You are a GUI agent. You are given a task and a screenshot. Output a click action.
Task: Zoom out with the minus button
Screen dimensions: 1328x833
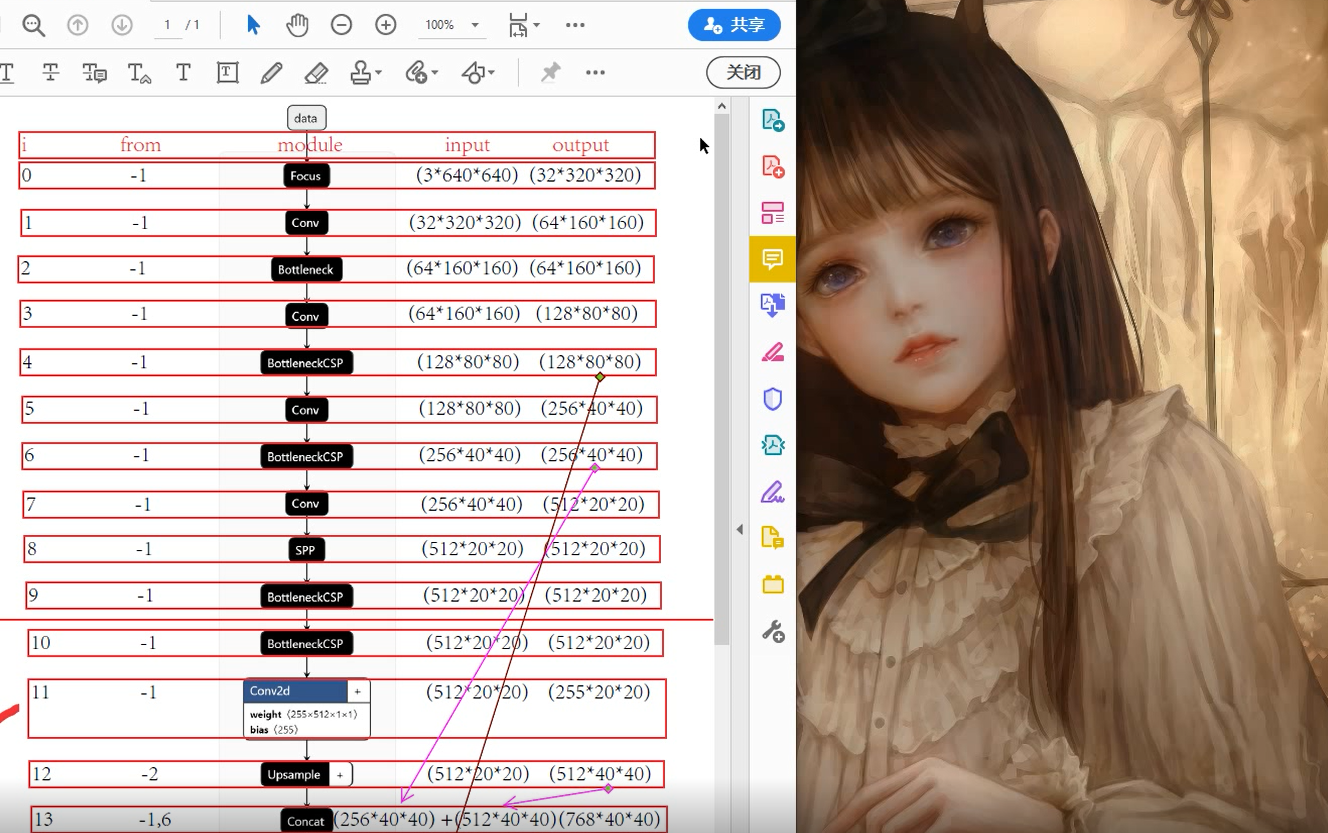pos(341,25)
